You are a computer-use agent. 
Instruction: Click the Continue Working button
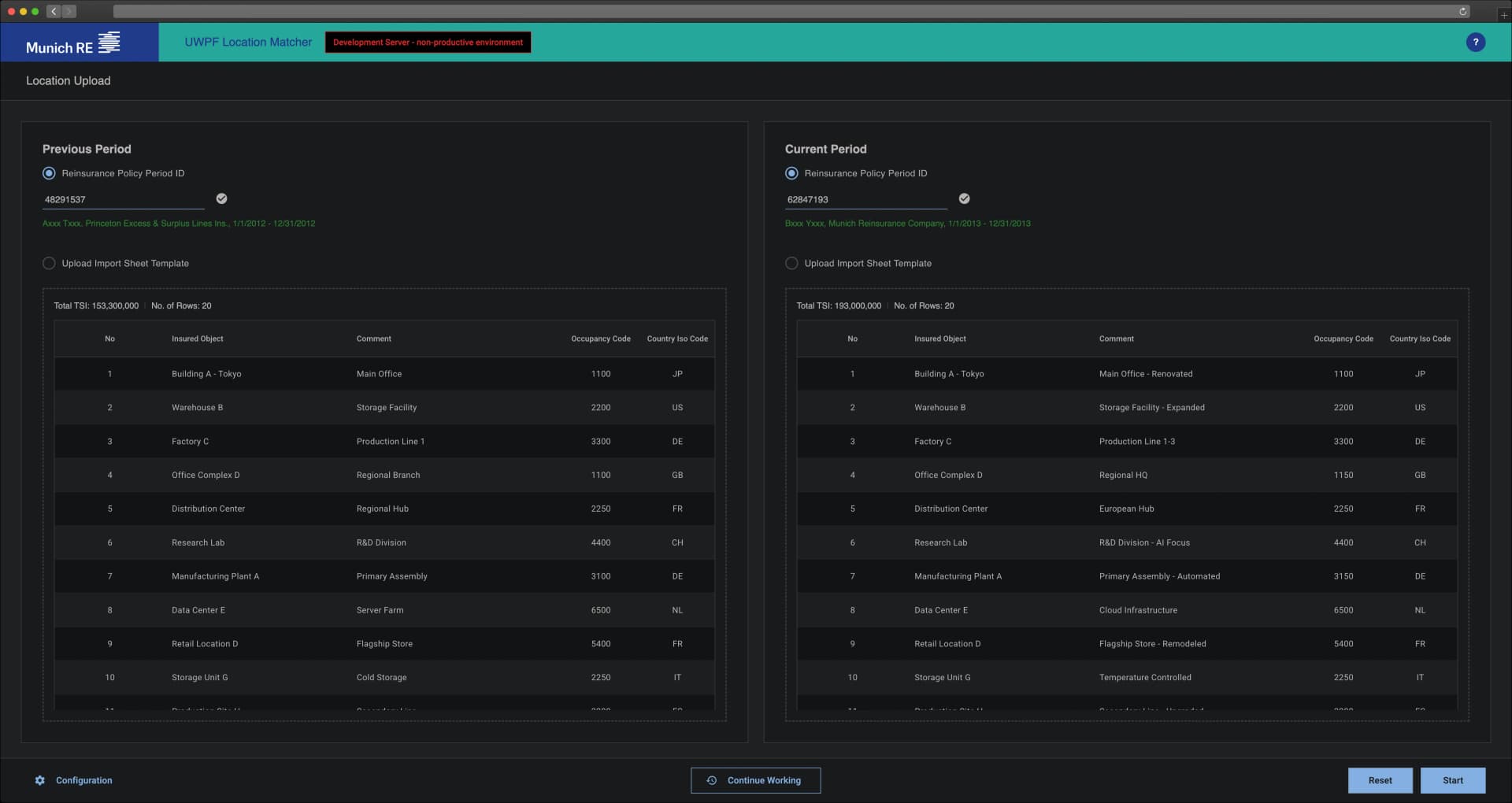pyautogui.click(x=755, y=780)
